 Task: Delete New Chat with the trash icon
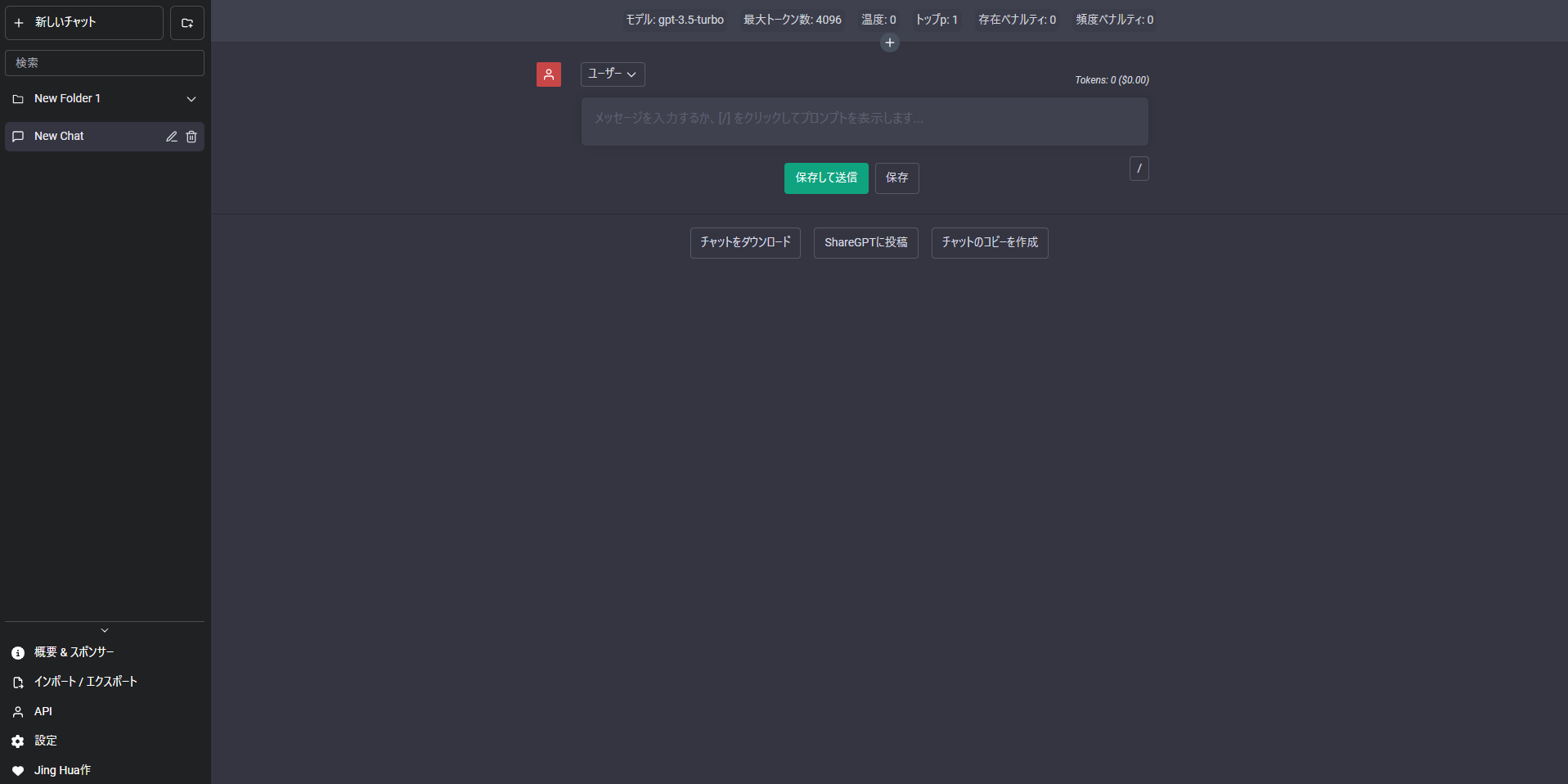click(x=191, y=137)
